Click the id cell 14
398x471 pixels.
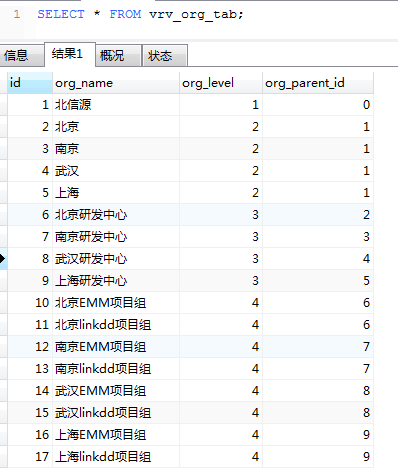click(x=30, y=391)
